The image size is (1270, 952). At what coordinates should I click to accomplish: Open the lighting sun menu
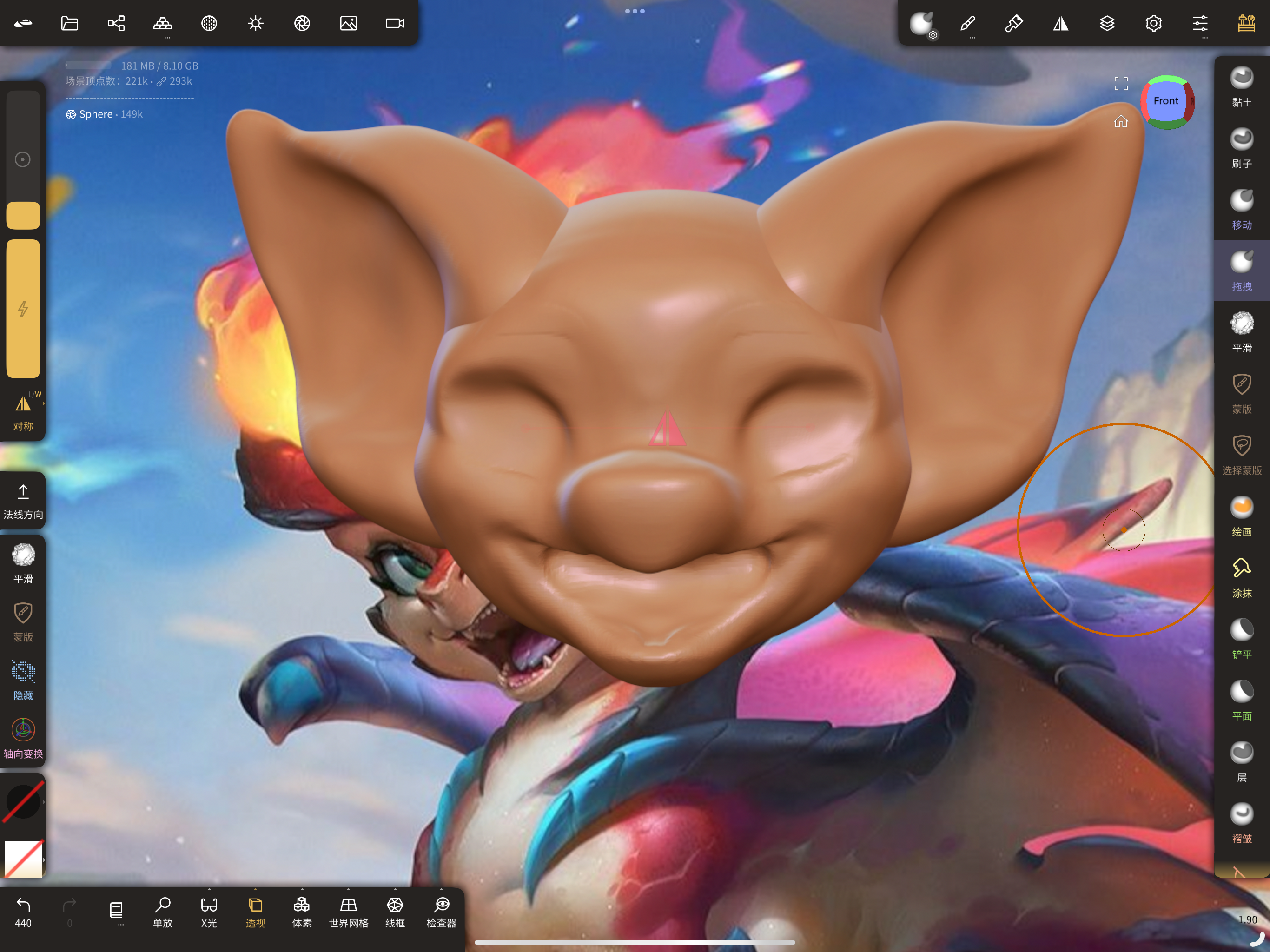pos(256,23)
